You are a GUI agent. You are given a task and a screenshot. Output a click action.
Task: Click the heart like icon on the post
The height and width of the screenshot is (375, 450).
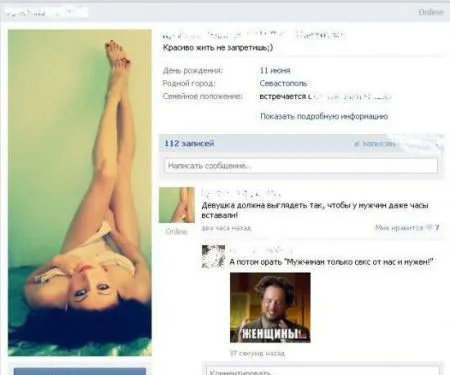coord(429,228)
